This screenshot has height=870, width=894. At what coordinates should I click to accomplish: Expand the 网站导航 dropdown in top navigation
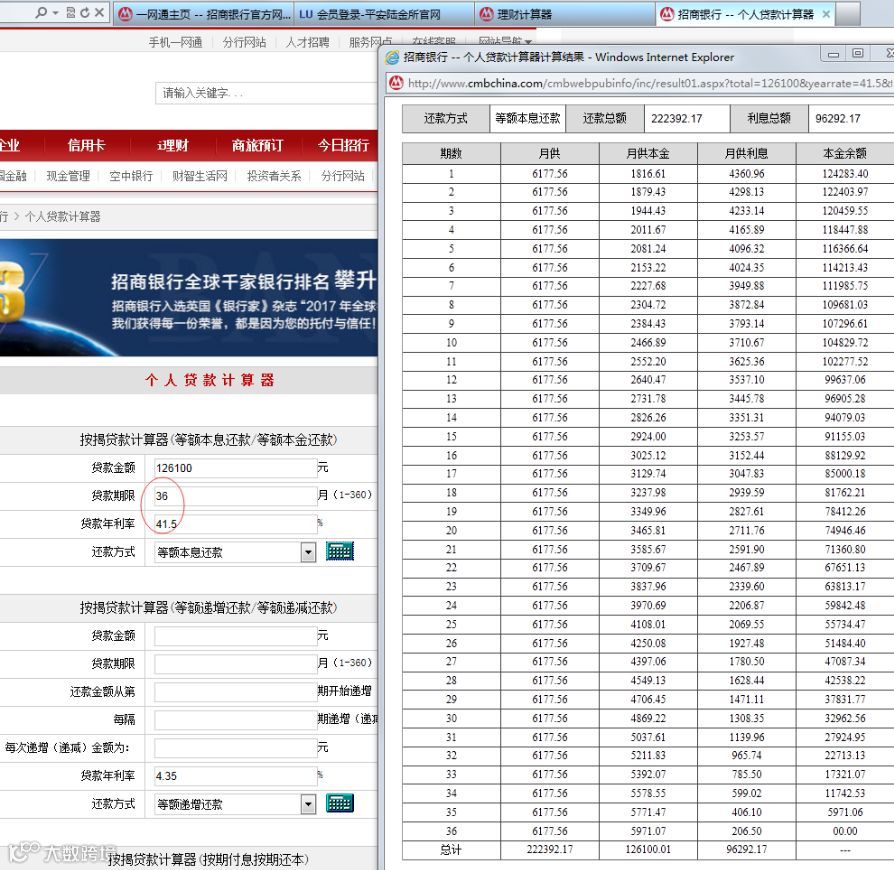pos(527,42)
